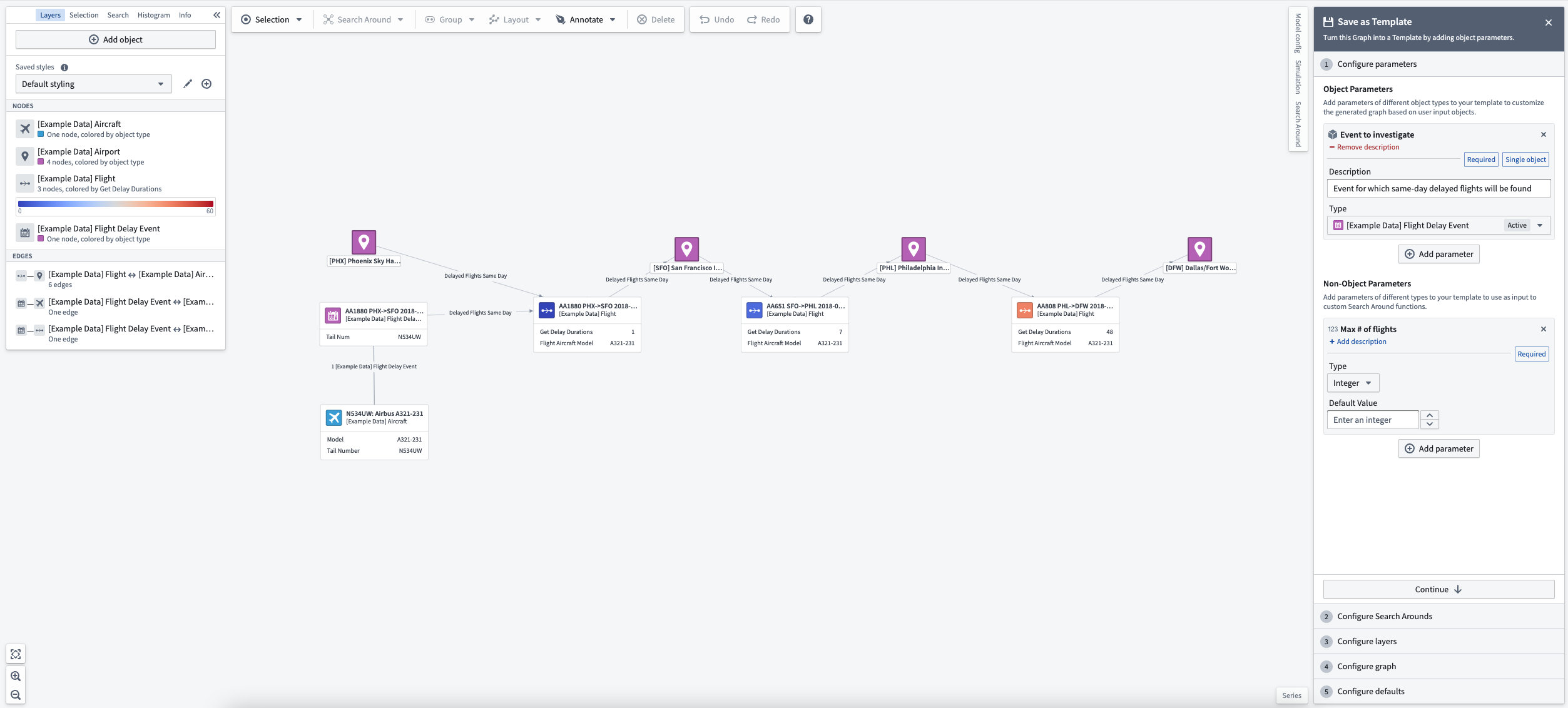Click the Default Value integer field
Image resolution: width=1568 pixels, height=708 pixels.
(1373, 420)
